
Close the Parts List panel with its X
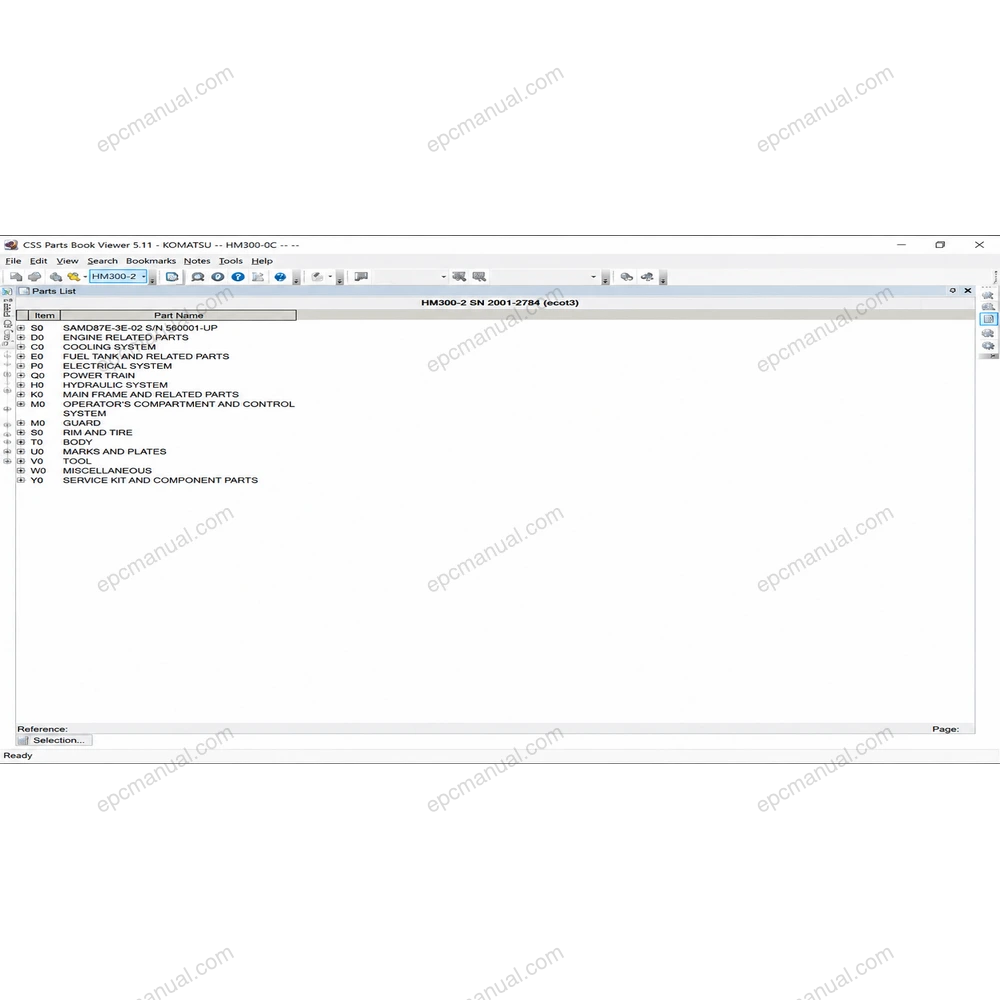click(x=968, y=291)
